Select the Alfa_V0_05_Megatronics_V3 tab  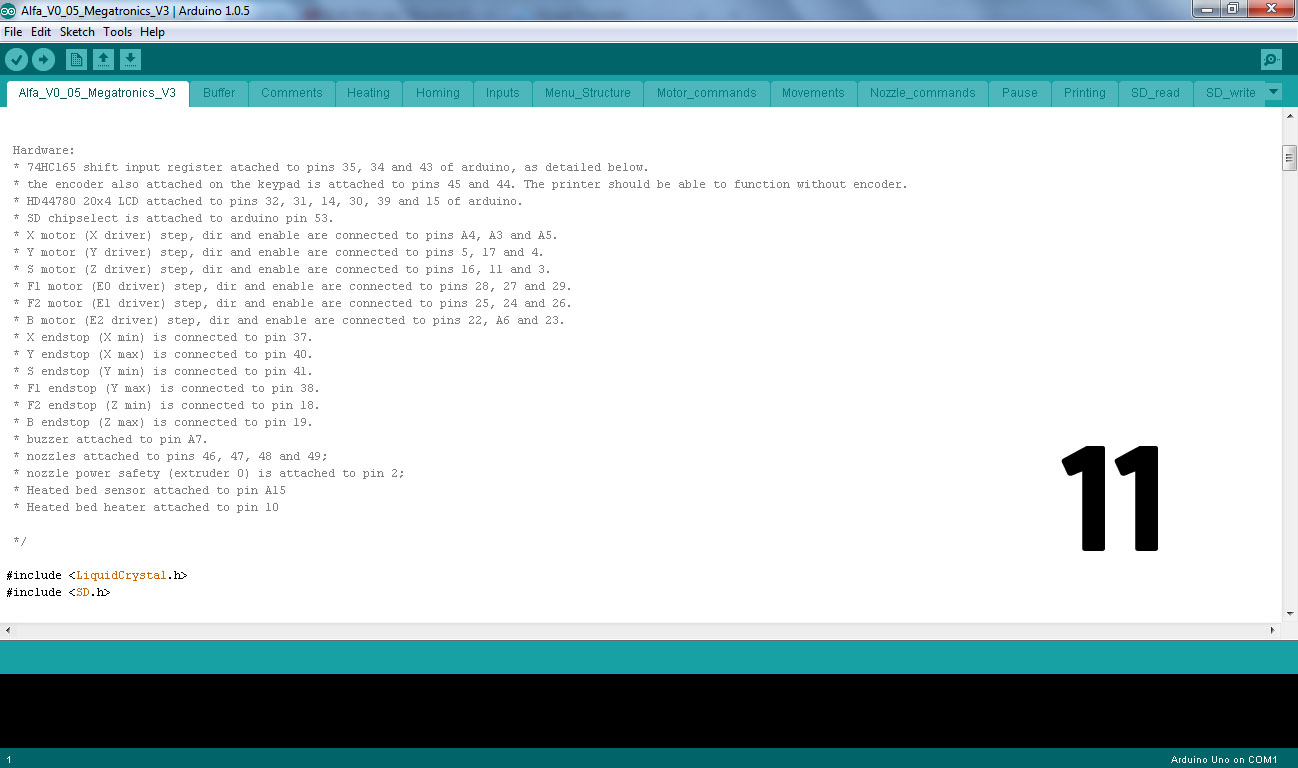coord(97,93)
